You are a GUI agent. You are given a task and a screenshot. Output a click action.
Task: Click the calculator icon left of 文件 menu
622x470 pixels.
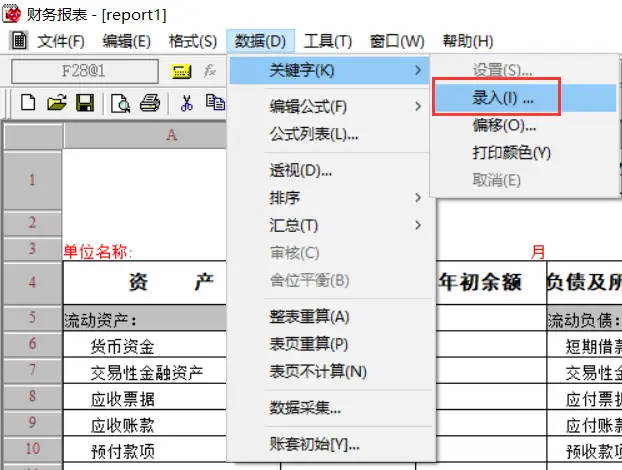pos(19,40)
